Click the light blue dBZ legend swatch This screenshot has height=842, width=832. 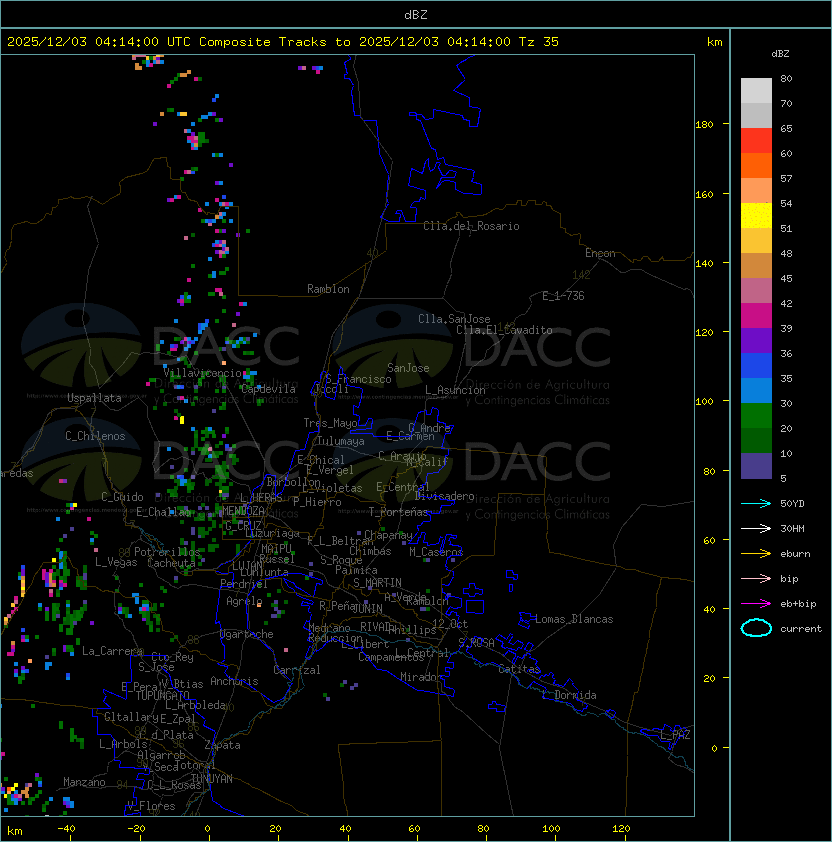point(756,390)
